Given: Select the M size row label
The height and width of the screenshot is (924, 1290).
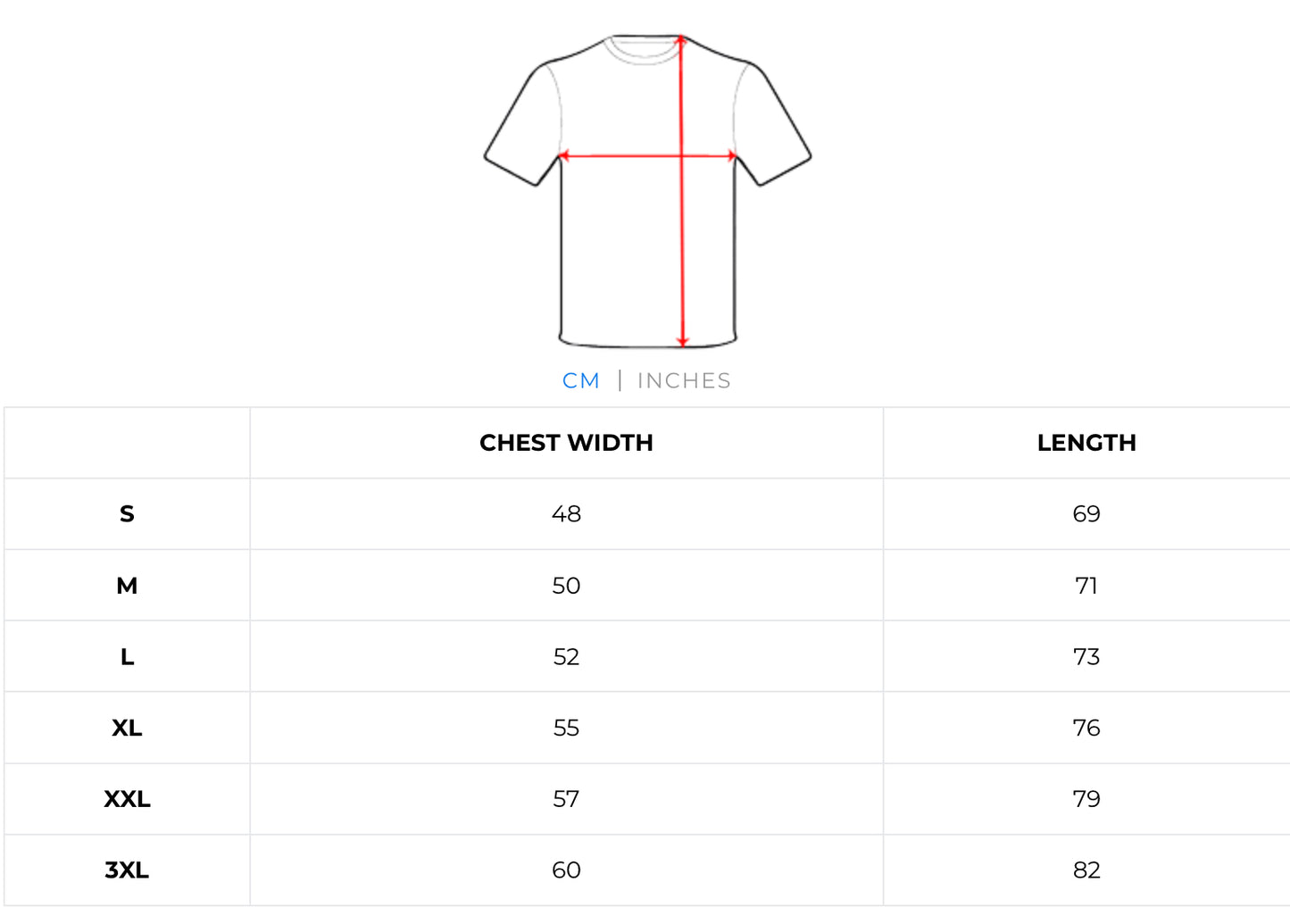Looking at the screenshot, I should (x=127, y=586).
